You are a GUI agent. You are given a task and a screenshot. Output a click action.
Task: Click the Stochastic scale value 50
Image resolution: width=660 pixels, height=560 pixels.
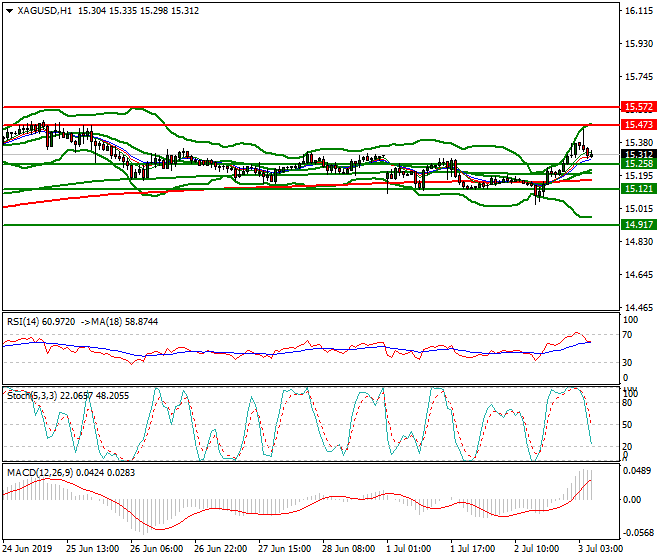(x=627, y=425)
